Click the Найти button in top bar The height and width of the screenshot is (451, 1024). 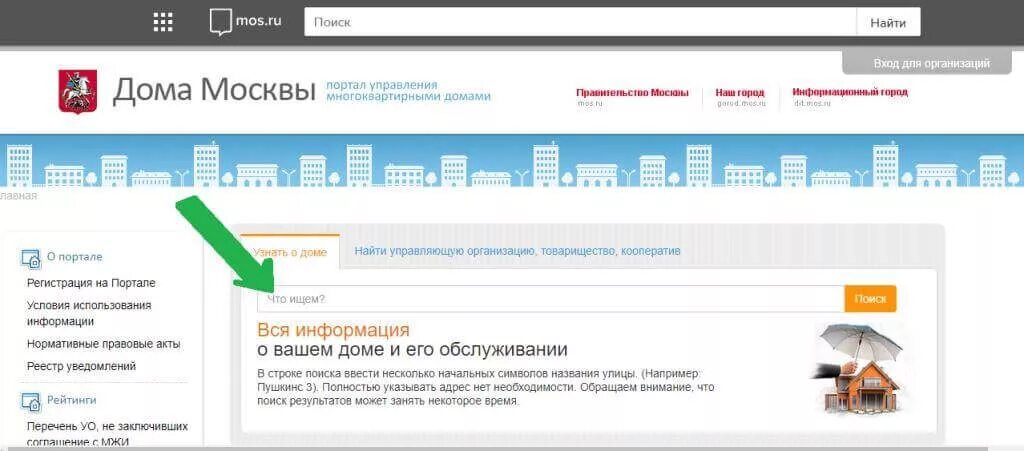(888, 22)
